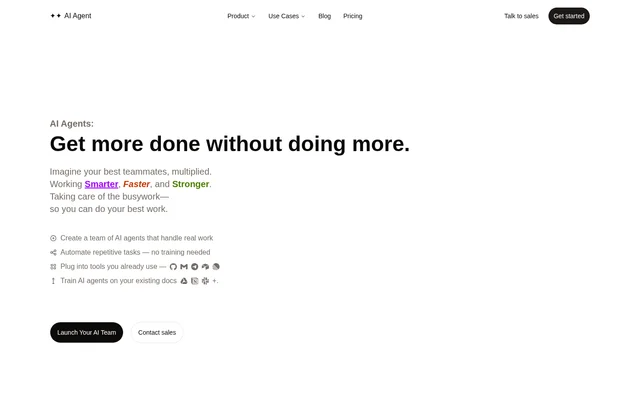Viewport: 640px width, 400px height.
Task: Click the last icon in the tools row
Action: (x=216, y=267)
